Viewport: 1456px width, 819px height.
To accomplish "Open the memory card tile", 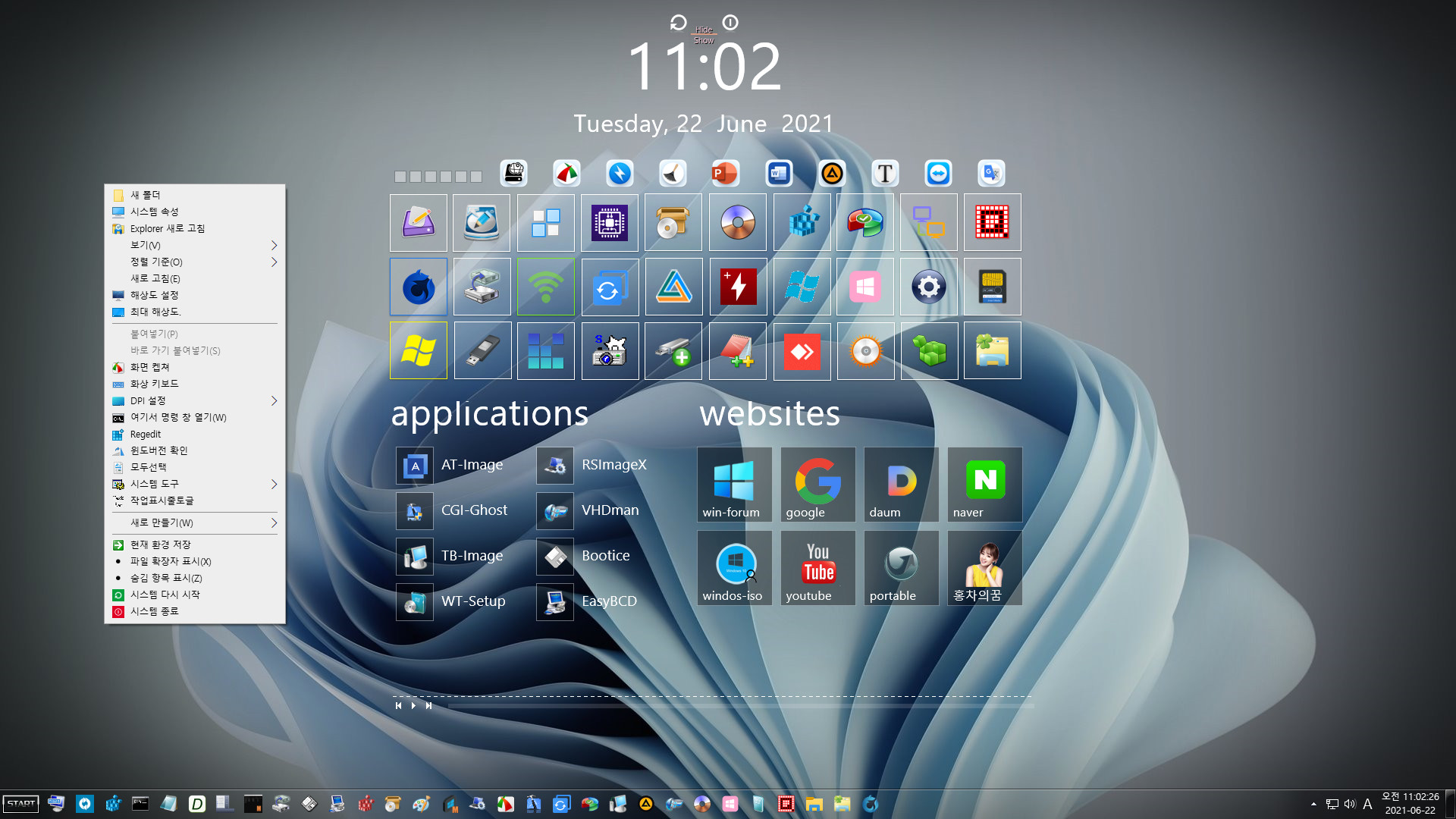I will coord(993,287).
